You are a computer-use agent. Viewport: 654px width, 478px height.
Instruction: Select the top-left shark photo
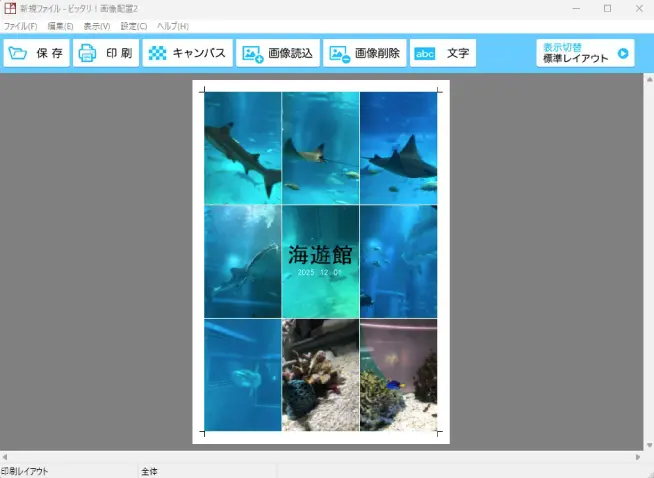(x=243, y=148)
